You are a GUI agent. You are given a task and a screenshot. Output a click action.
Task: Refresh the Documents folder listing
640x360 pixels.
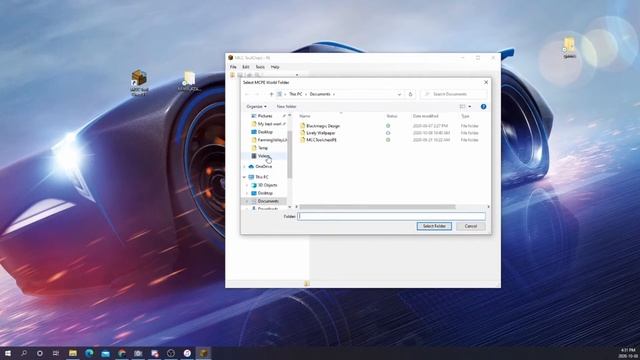tap(410, 94)
